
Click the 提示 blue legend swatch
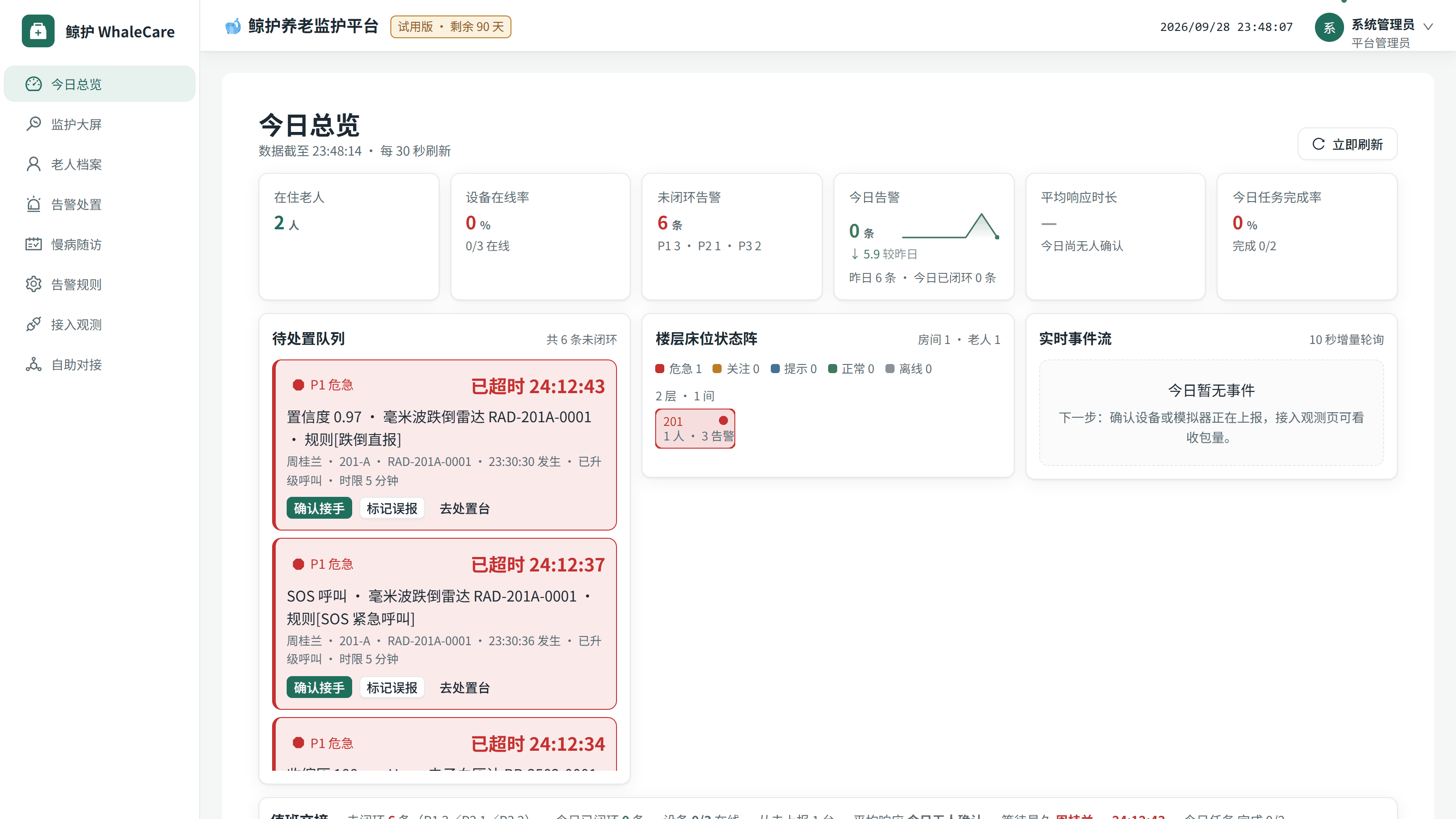click(x=775, y=369)
